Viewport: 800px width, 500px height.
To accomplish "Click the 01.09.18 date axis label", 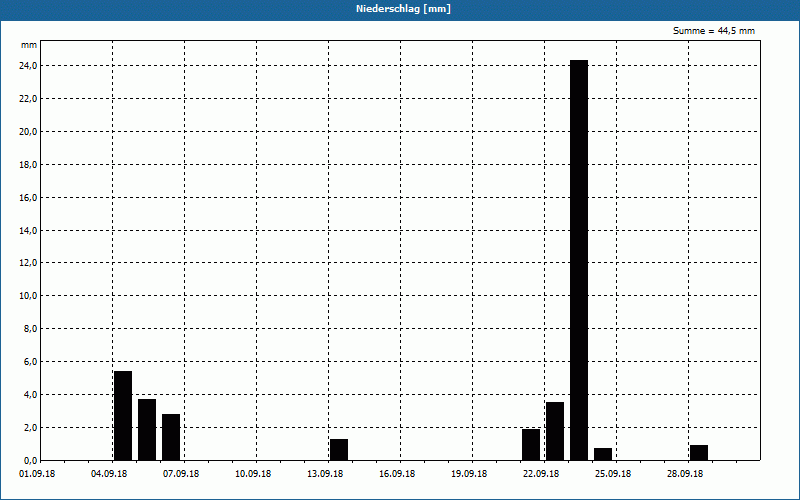I will (x=37, y=474).
